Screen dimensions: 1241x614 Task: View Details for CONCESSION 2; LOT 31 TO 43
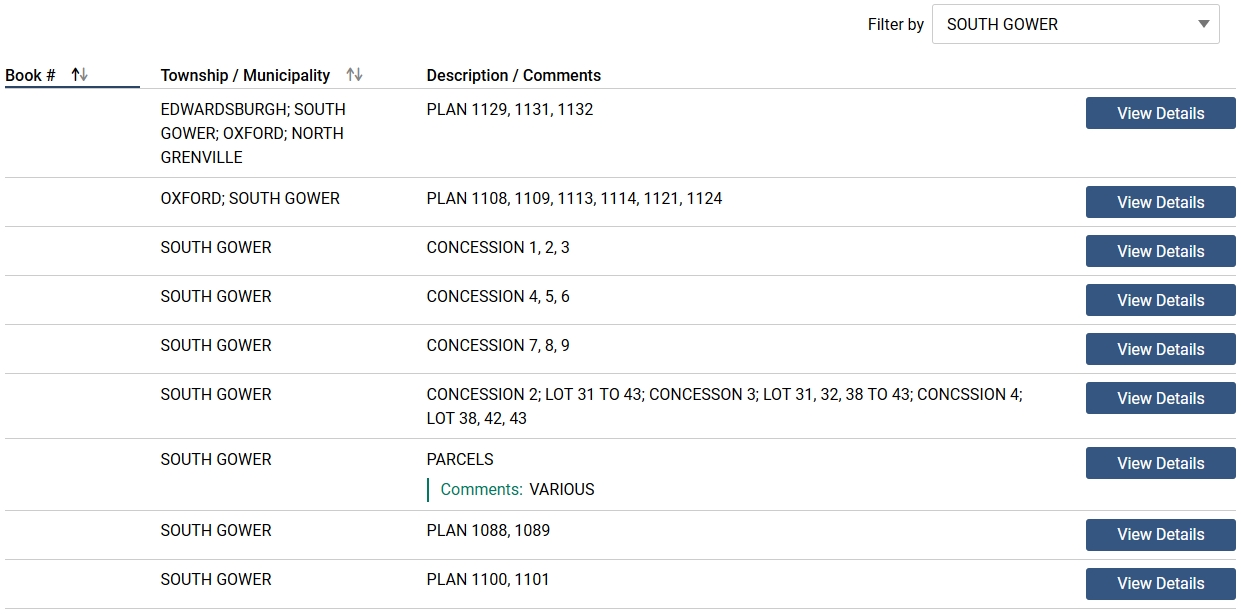(1160, 398)
